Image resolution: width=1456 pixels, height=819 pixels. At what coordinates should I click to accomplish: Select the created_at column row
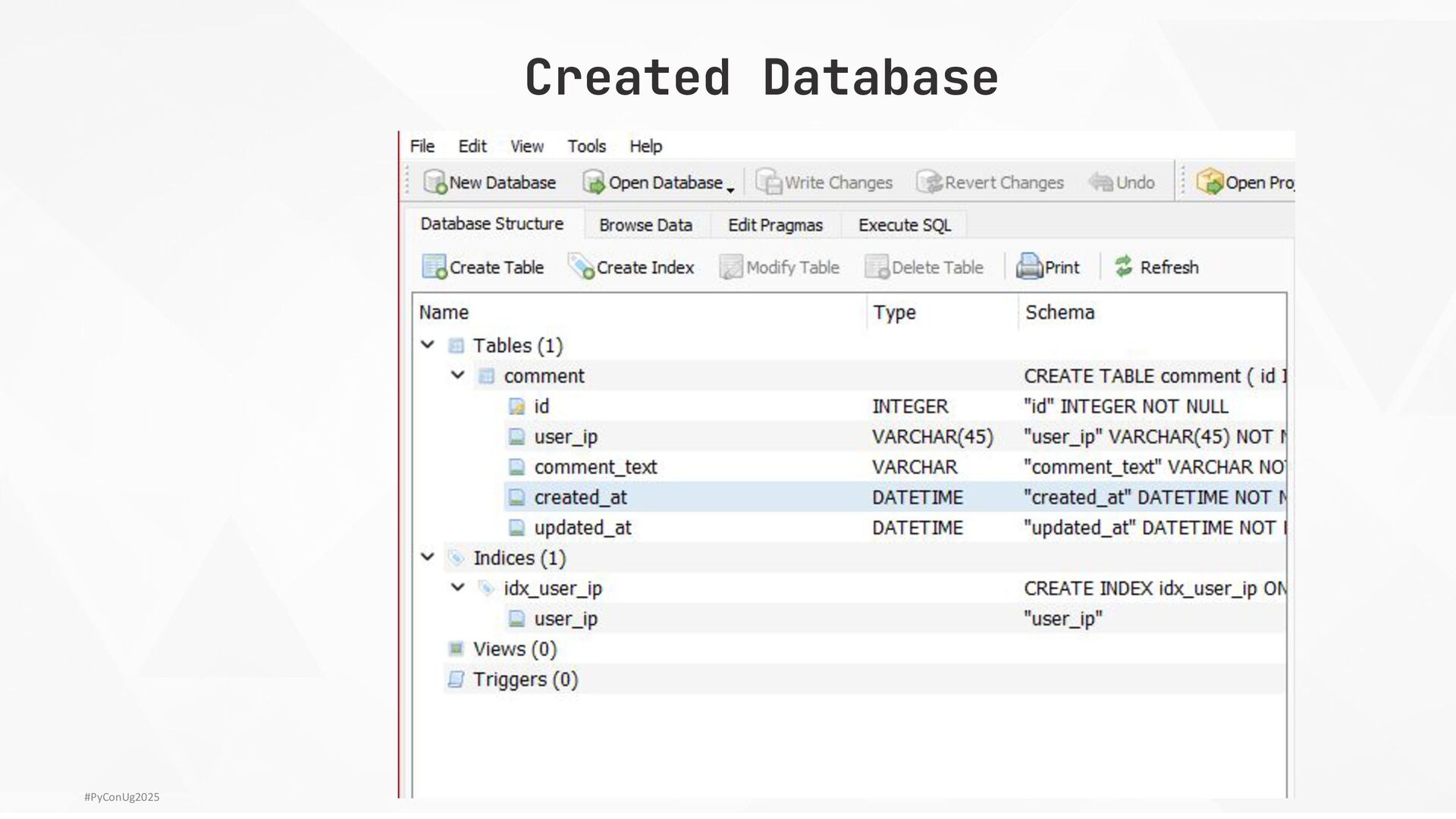849,497
